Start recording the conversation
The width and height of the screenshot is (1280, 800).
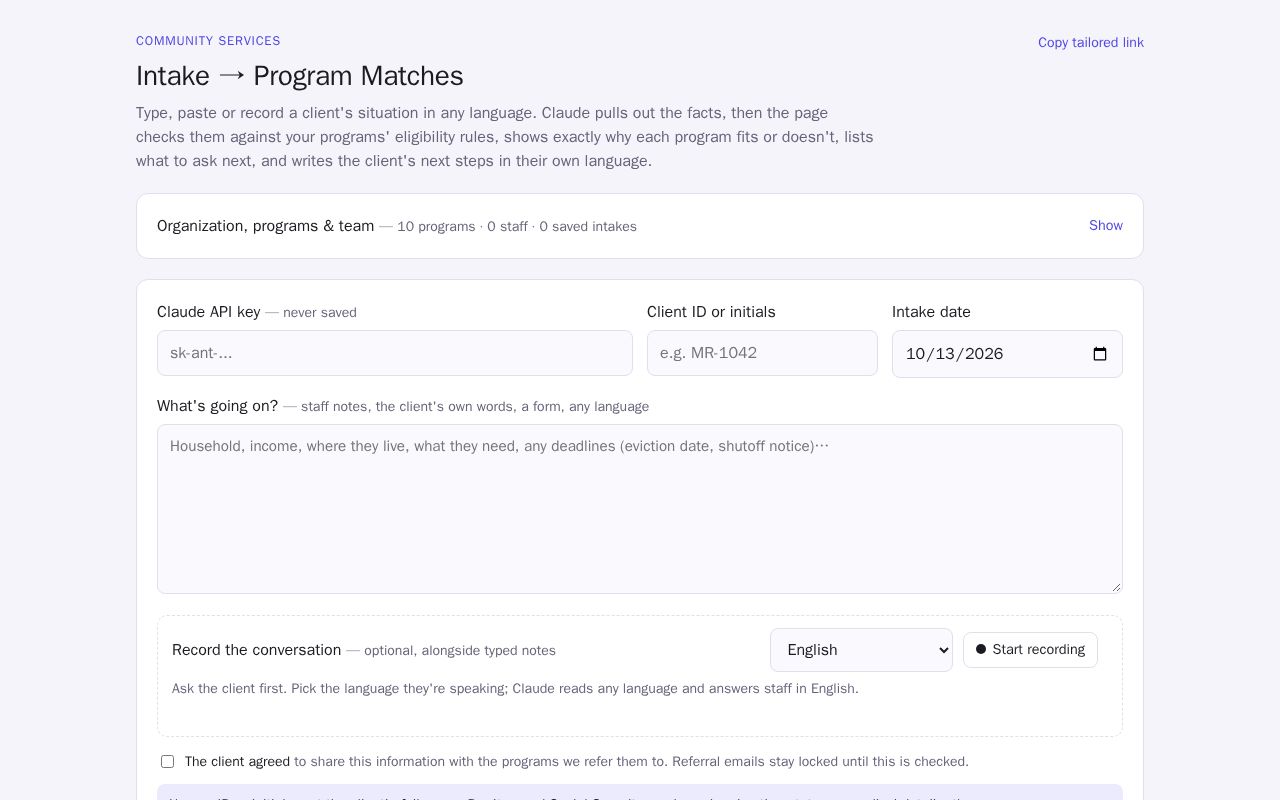(1030, 650)
